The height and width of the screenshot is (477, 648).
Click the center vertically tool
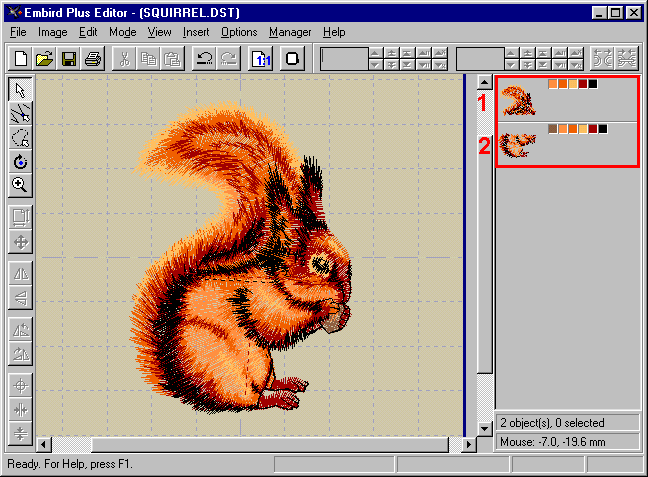(20, 433)
